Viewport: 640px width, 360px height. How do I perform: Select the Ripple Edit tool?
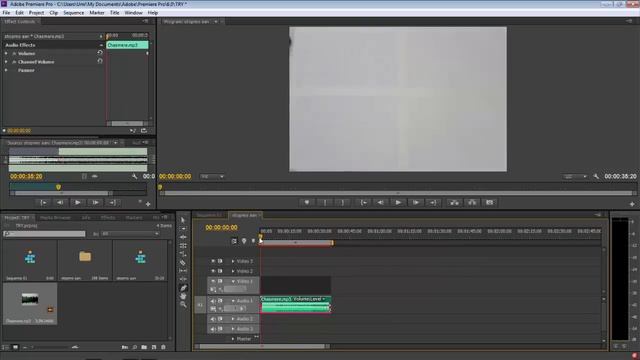183,237
